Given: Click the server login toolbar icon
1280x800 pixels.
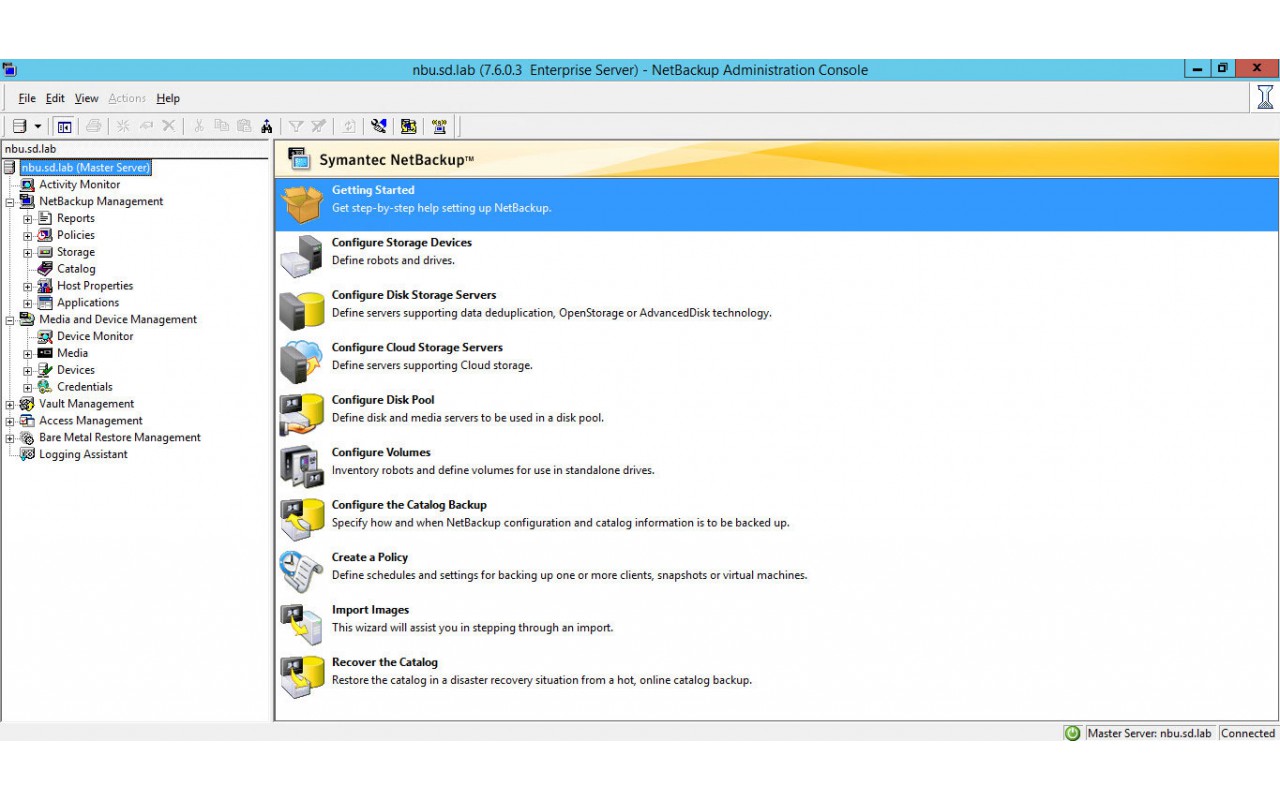Looking at the screenshot, I should tap(19, 126).
